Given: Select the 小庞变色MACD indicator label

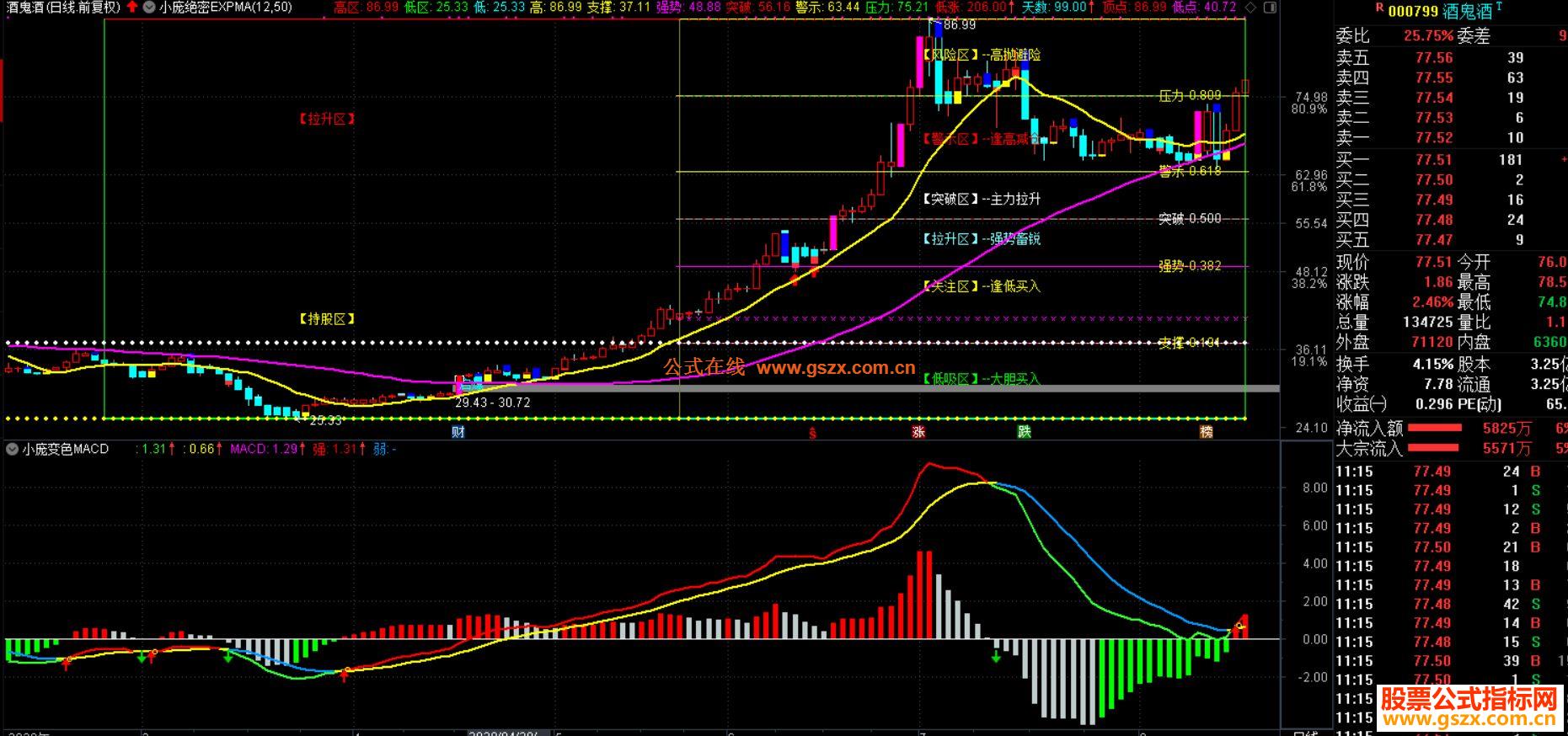Looking at the screenshot, I should click(x=66, y=449).
